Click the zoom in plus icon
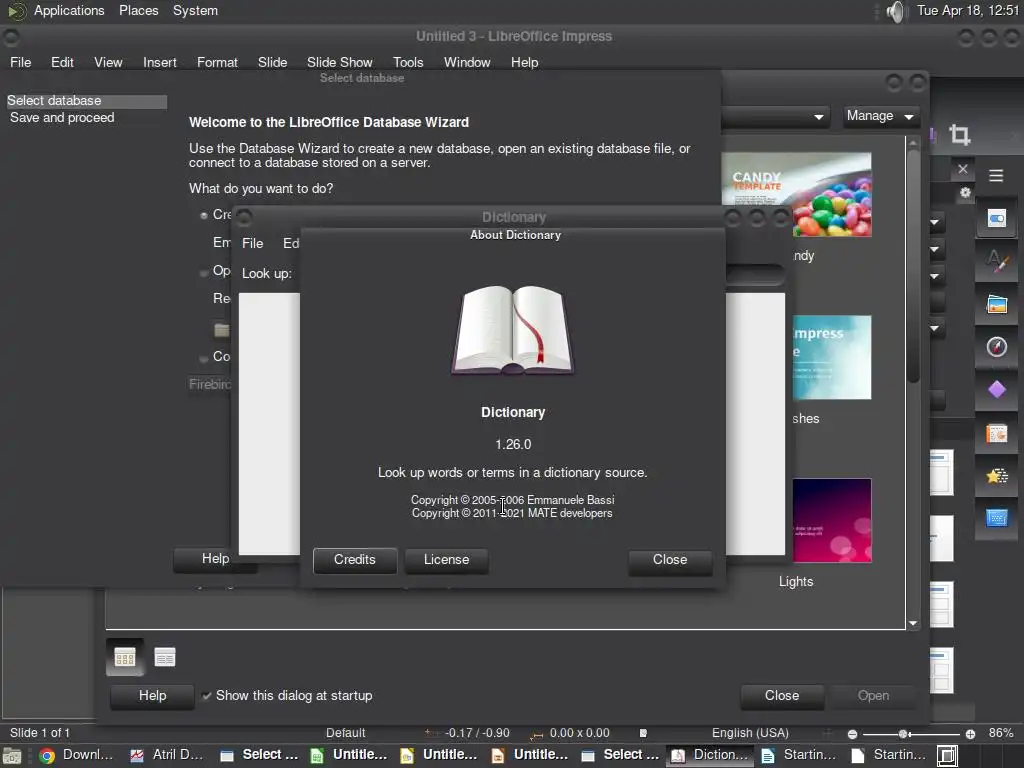The width and height of the screenshot is (1024, 768). point(970,734)
